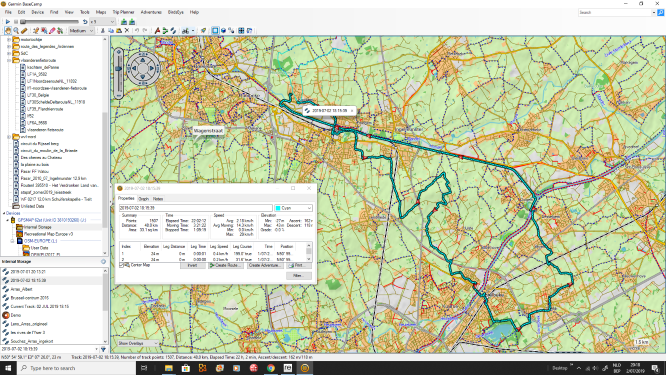Open the Cyan track color dropdown
Screen dimensions: 666x375
tap(293, 208)
